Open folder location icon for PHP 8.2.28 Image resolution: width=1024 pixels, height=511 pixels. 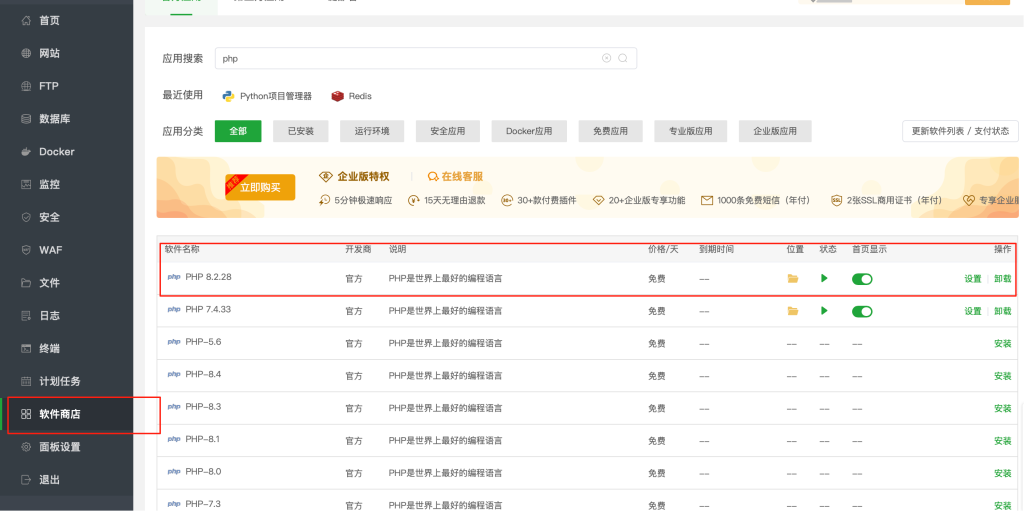coord(793,279)
